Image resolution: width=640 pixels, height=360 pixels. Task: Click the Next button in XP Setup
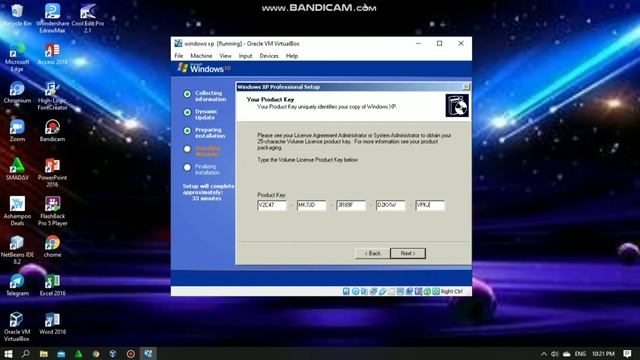[x=408, y=253]
